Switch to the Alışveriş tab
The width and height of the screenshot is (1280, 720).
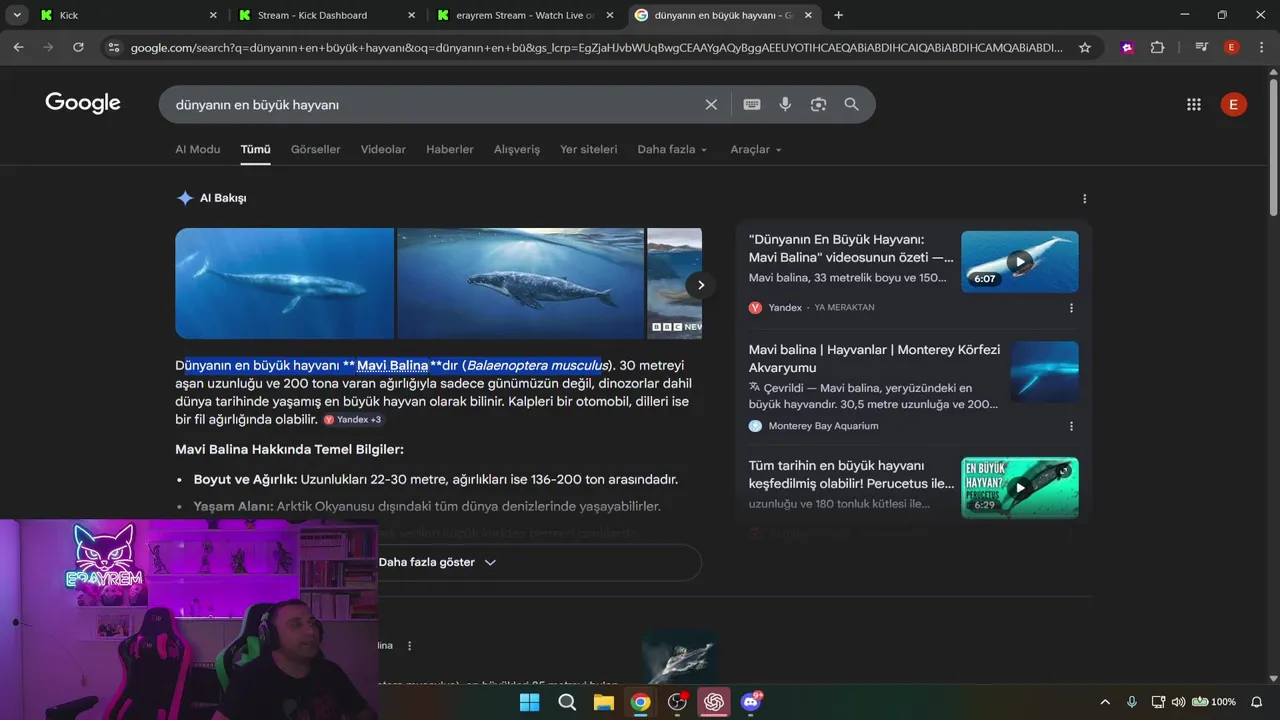click(517, 149)
